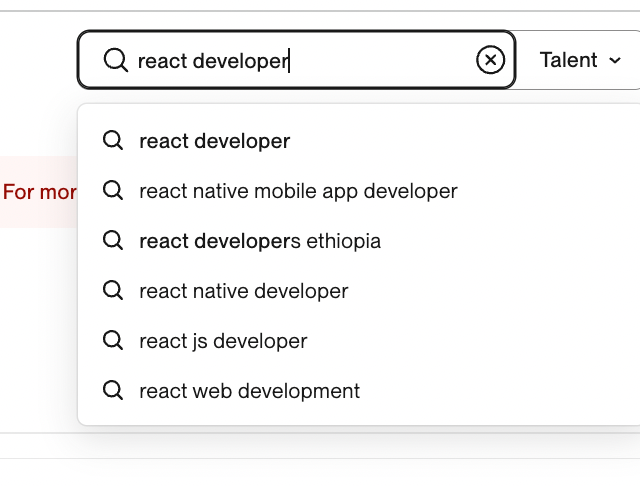Viewport: 640px width, 486px height.
Task: Choose the 'react js developer' suggestion
Action: [x=223, y=341]
